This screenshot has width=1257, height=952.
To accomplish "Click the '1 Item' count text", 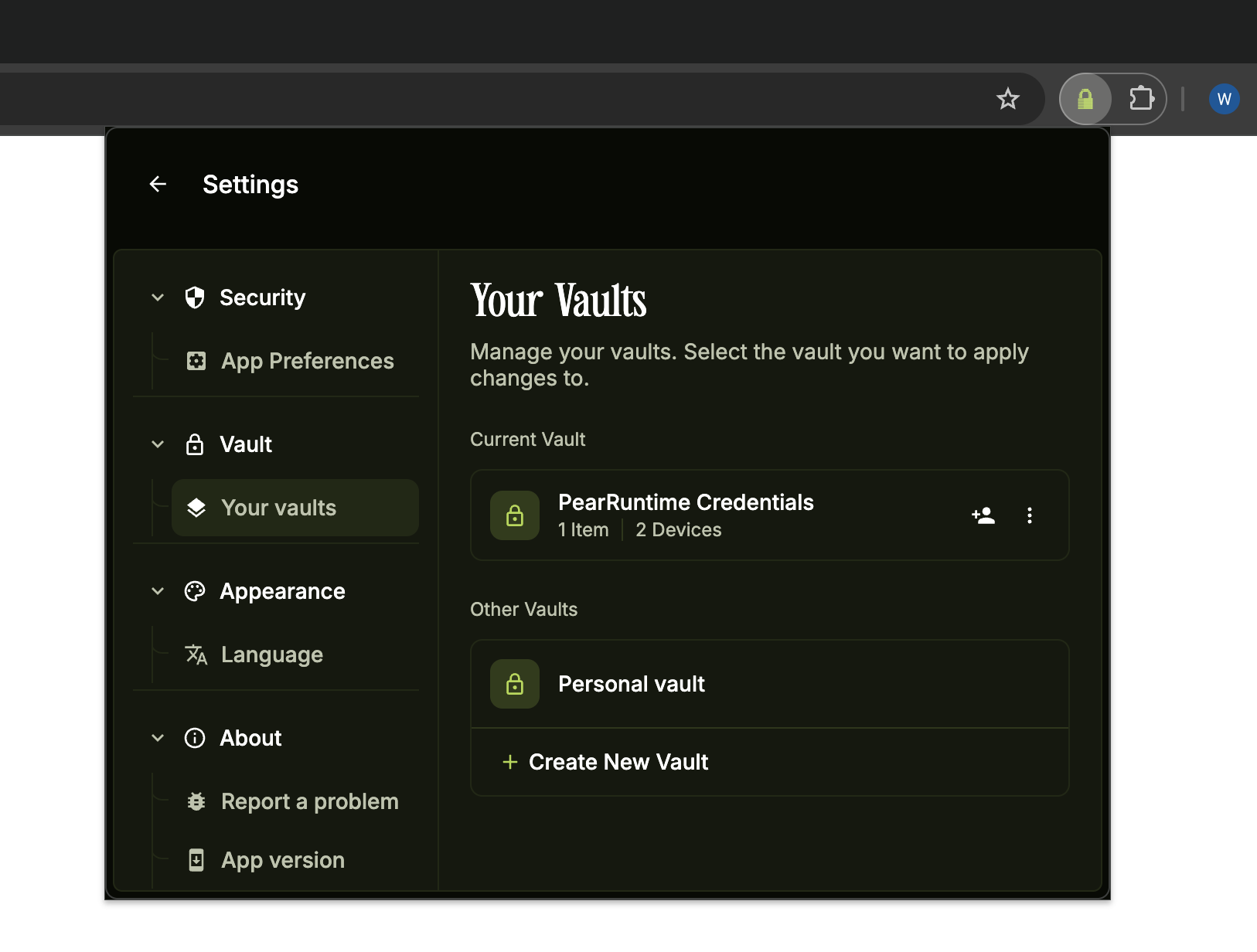I will (x=584, y=530).
